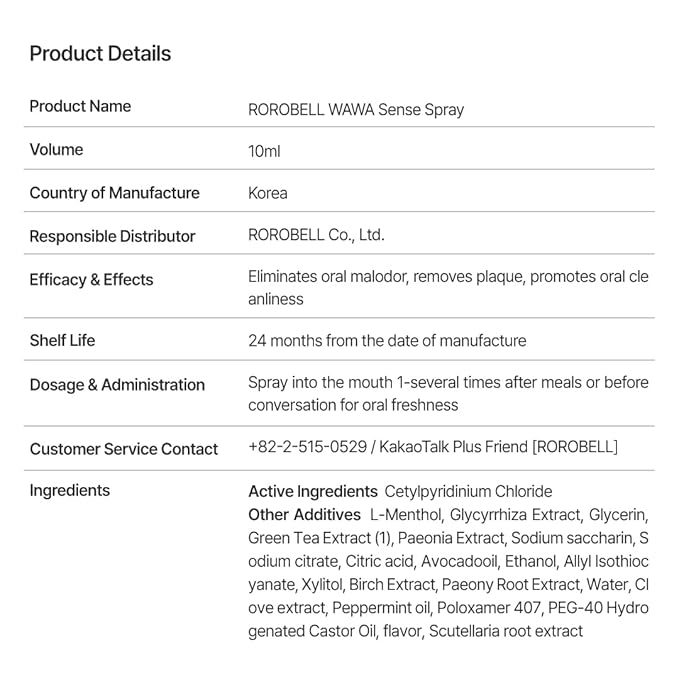Select the Korea value
The image size is (679, 679).
point(268,193)
